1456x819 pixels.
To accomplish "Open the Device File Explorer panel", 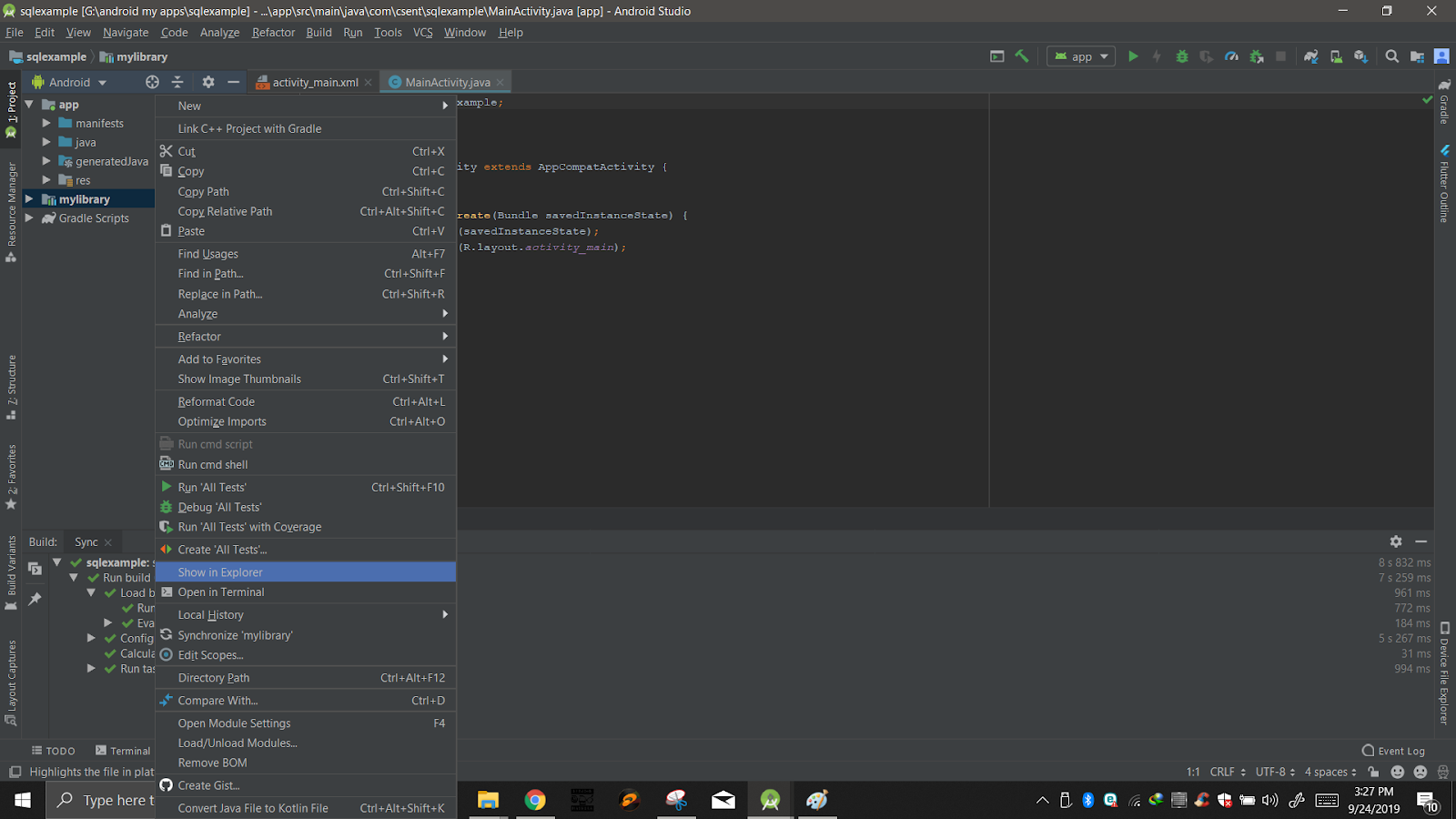I will (1443, 669).
